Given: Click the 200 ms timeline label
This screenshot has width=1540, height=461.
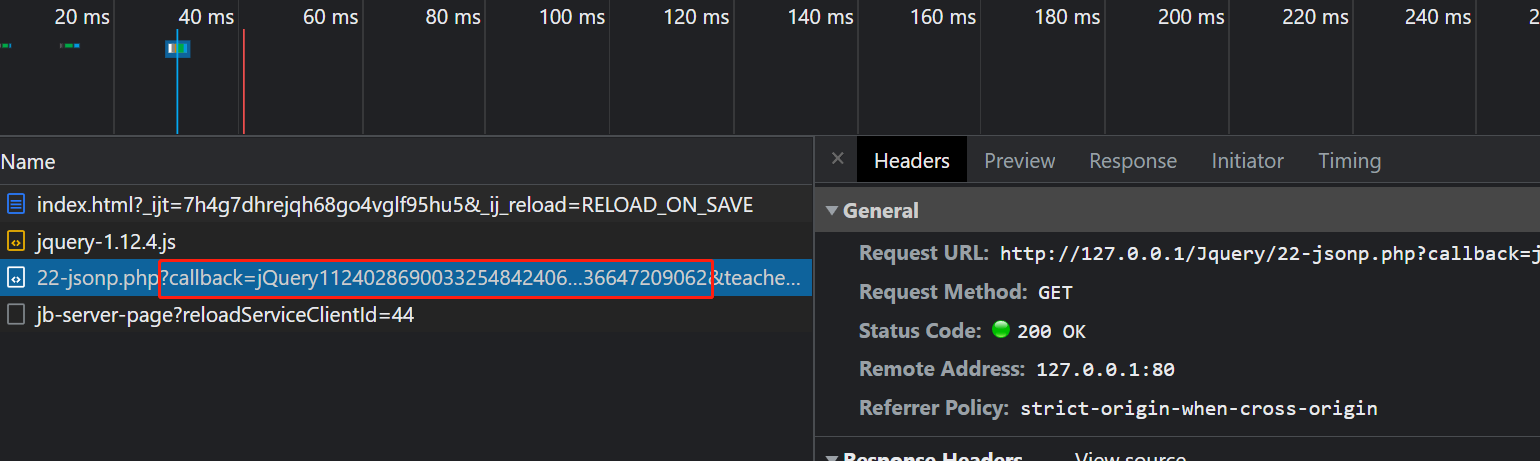Looking at the screenshot, I should pyautogui.click(x=1191, y=17).
